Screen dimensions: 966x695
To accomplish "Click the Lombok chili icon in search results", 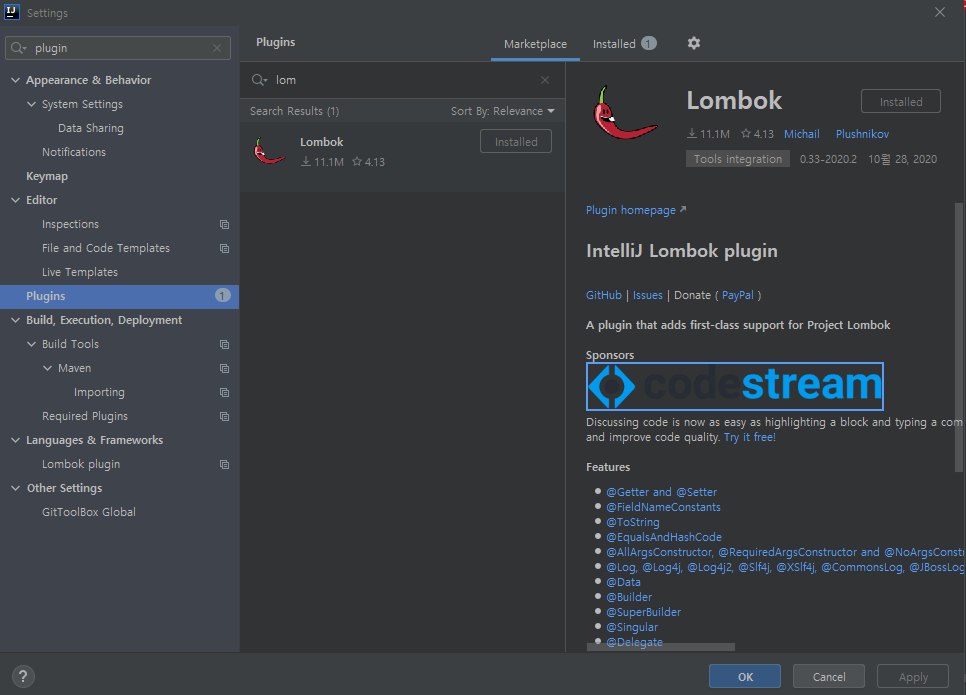I will pos(269,151).
